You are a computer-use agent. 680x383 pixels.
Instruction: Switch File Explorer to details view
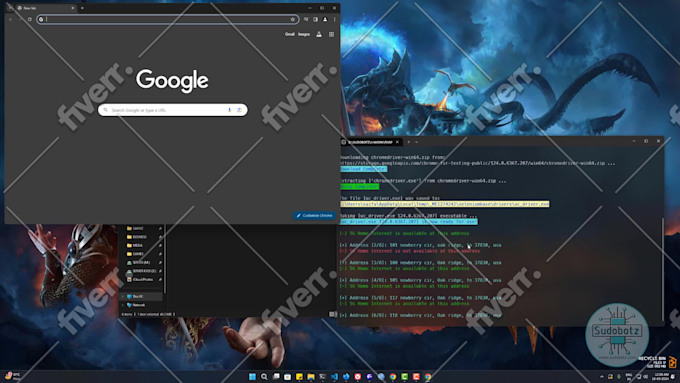point(331,314)
